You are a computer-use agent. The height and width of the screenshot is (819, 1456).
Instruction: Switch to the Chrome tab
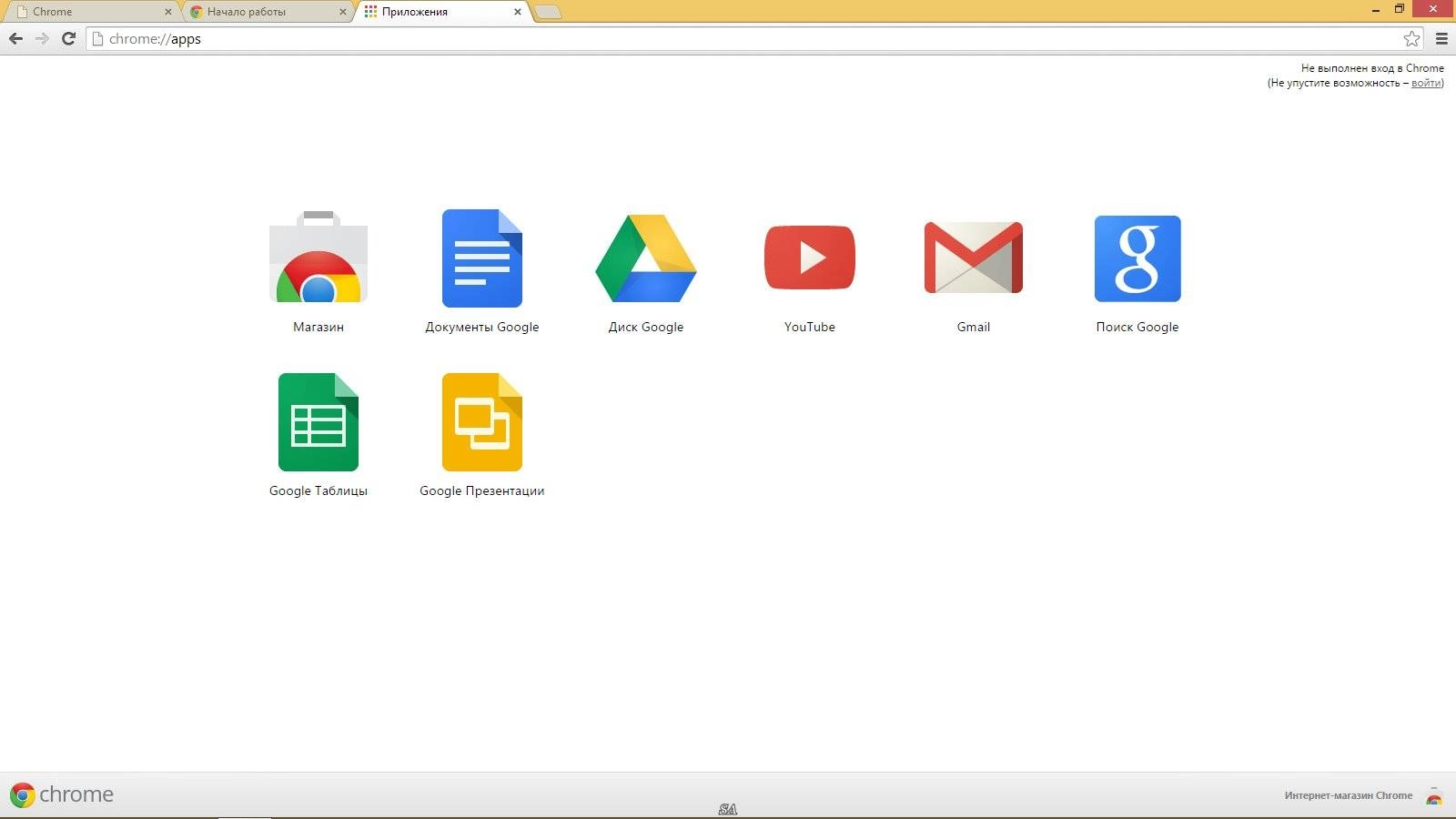[x=91, y=12]
